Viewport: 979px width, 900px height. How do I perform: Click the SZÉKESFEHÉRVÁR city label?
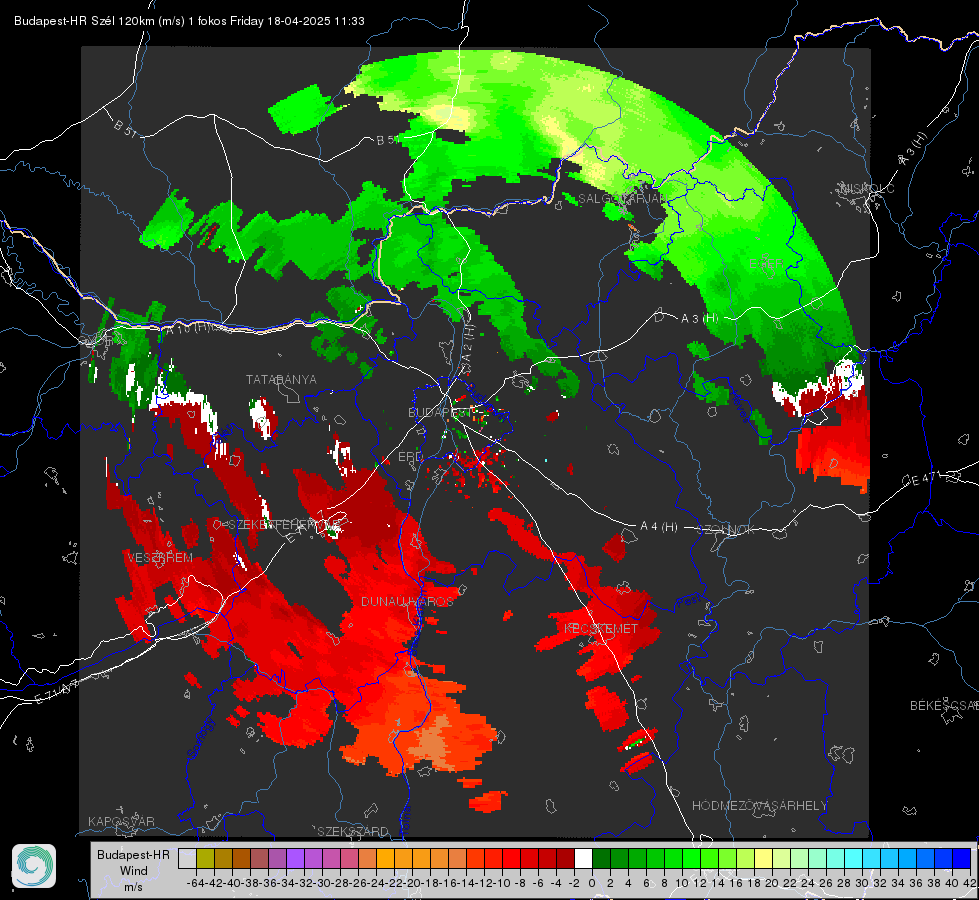click(284, 525)
